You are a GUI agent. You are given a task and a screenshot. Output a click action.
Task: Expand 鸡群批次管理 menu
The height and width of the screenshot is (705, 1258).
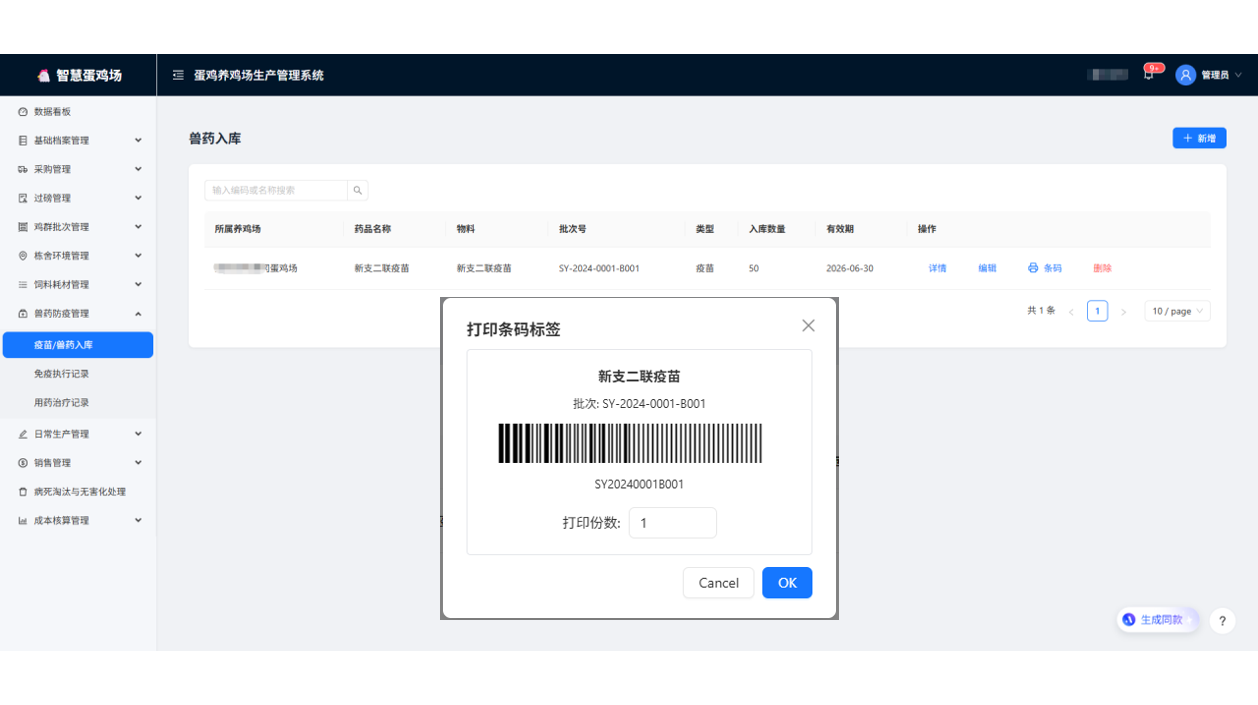click(x=78, y=227)
